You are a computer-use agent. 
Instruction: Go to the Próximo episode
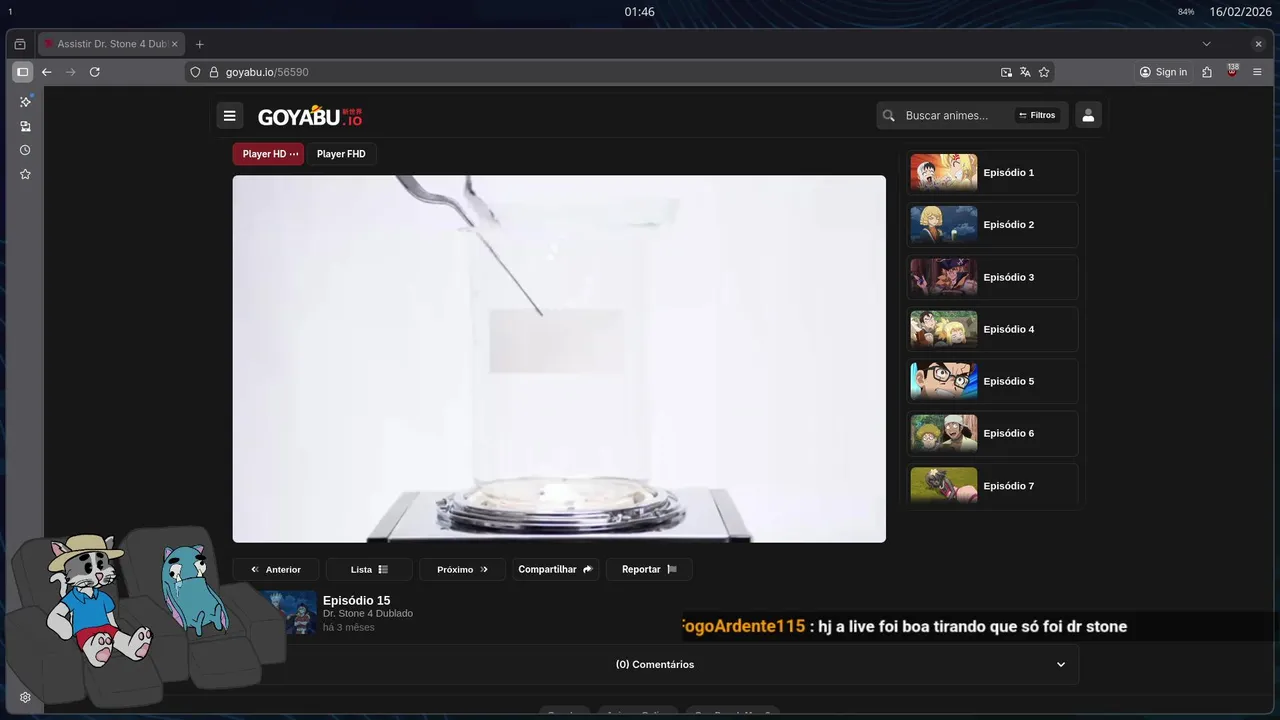click(x=462, y=569)
